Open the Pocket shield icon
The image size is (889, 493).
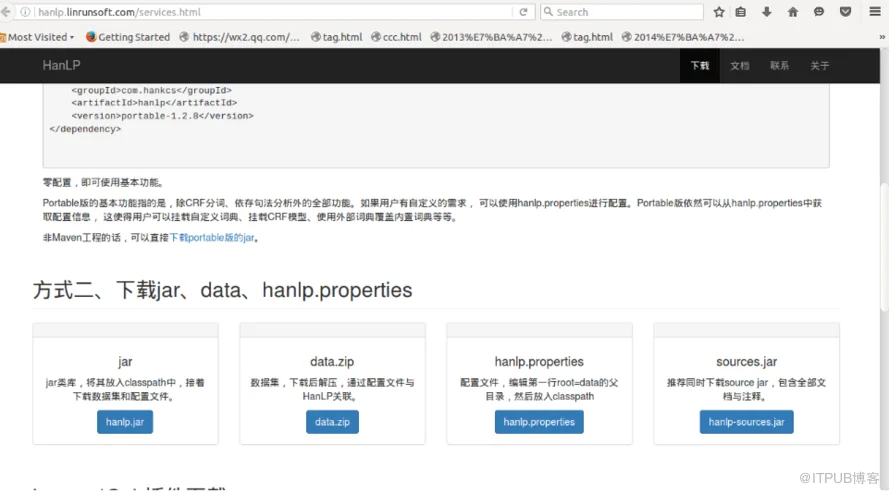pos(845,12)
